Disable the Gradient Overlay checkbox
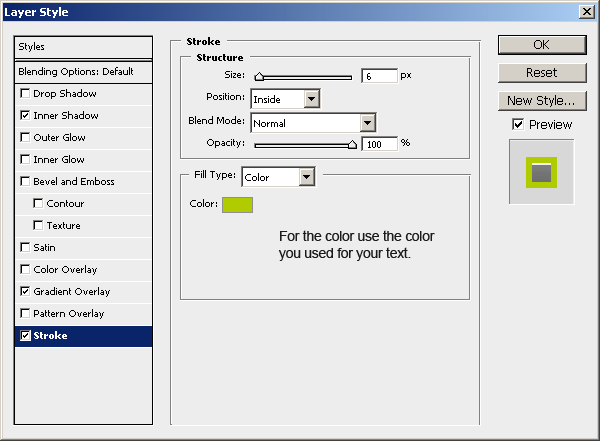 pyautogui.click(x=25, y=291)
